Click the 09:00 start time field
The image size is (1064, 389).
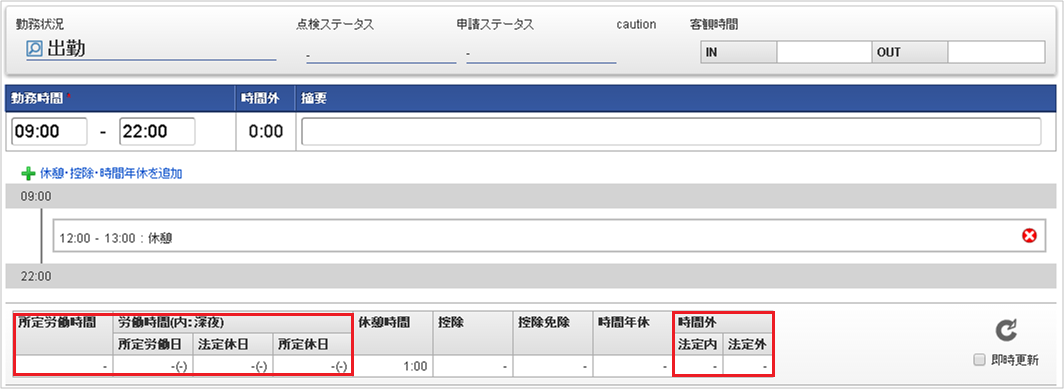pos(50,132)
